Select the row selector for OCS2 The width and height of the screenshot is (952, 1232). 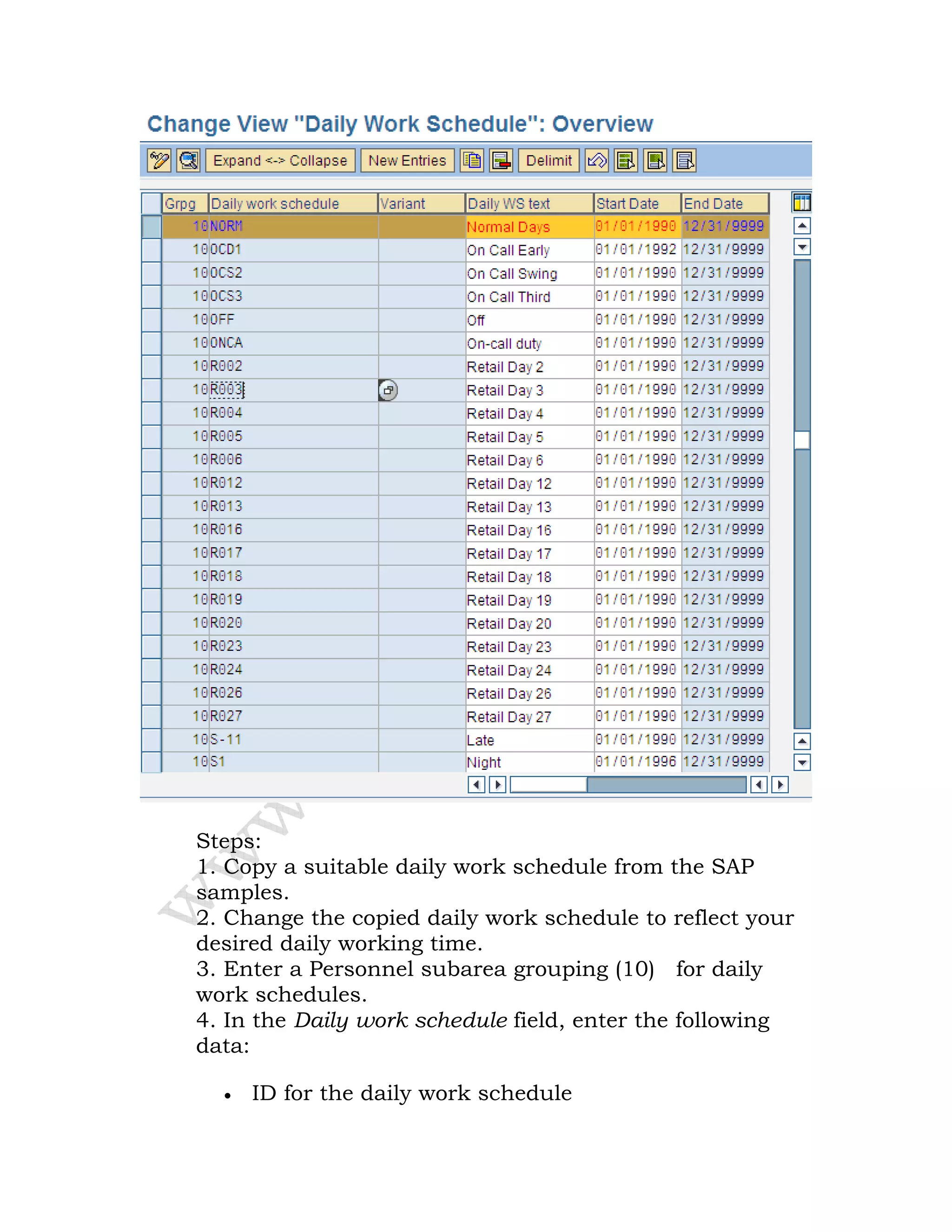click(151, 273)
